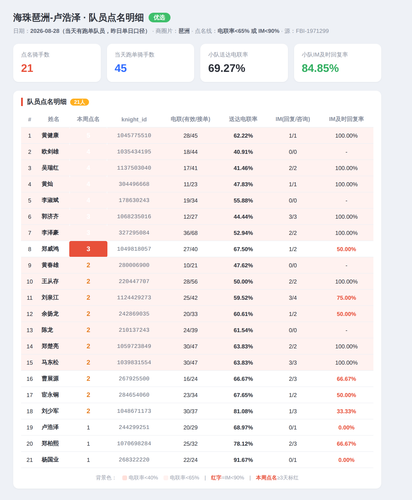412x500 pixels.
Task: Click the green 优选 badge beside the title
Action: (x=159, y=18)
